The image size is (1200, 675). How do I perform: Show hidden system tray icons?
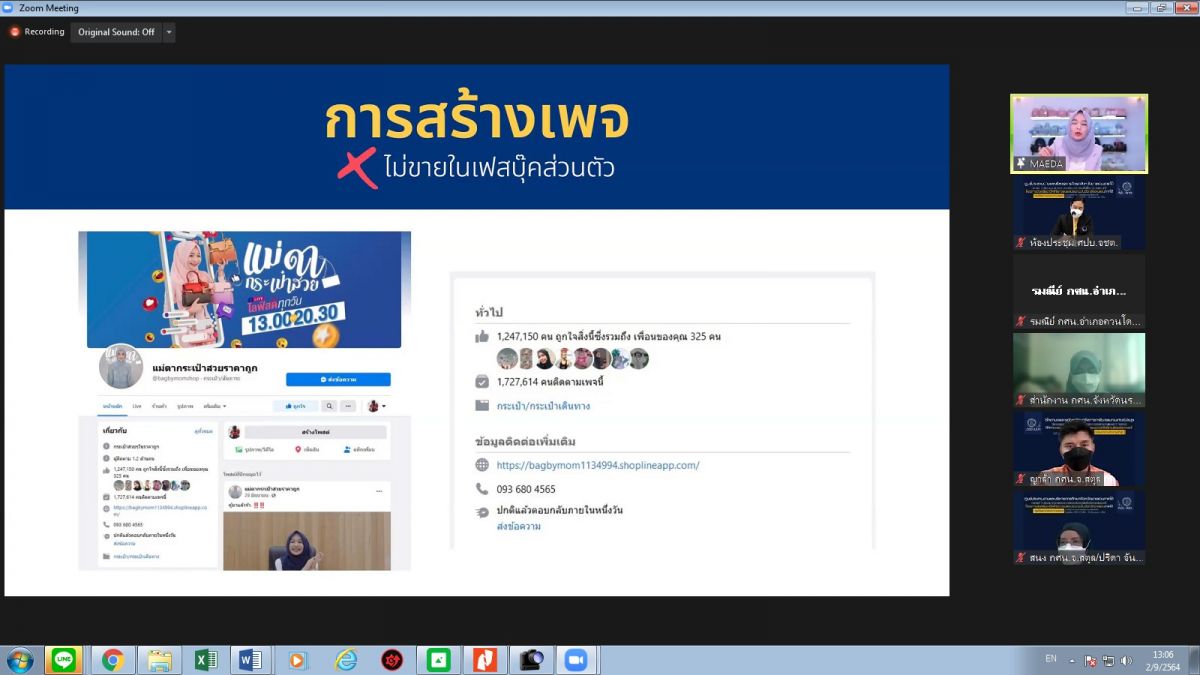coord(1072,661)
